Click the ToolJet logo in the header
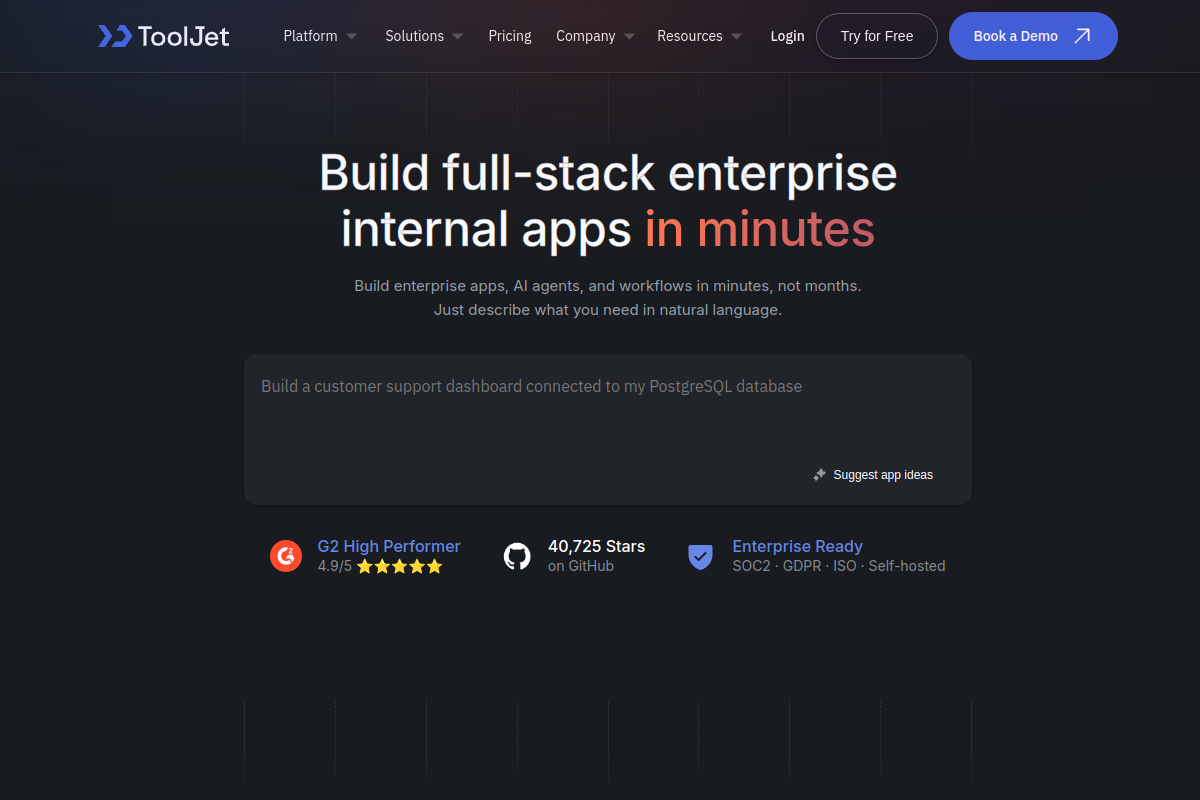This screenshot has height=800, width=1200. point(164,36)
